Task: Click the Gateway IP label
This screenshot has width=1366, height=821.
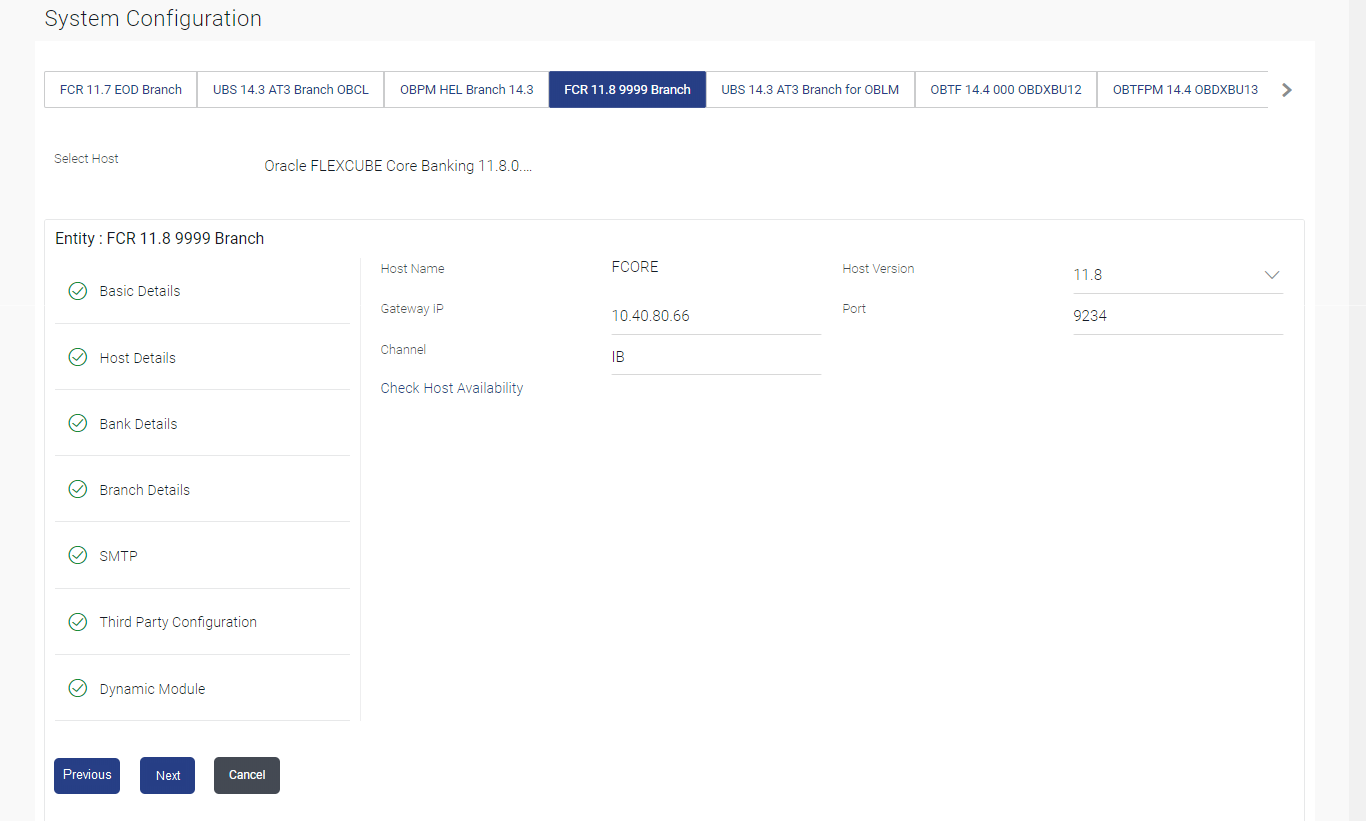Action: coord(412,309)
